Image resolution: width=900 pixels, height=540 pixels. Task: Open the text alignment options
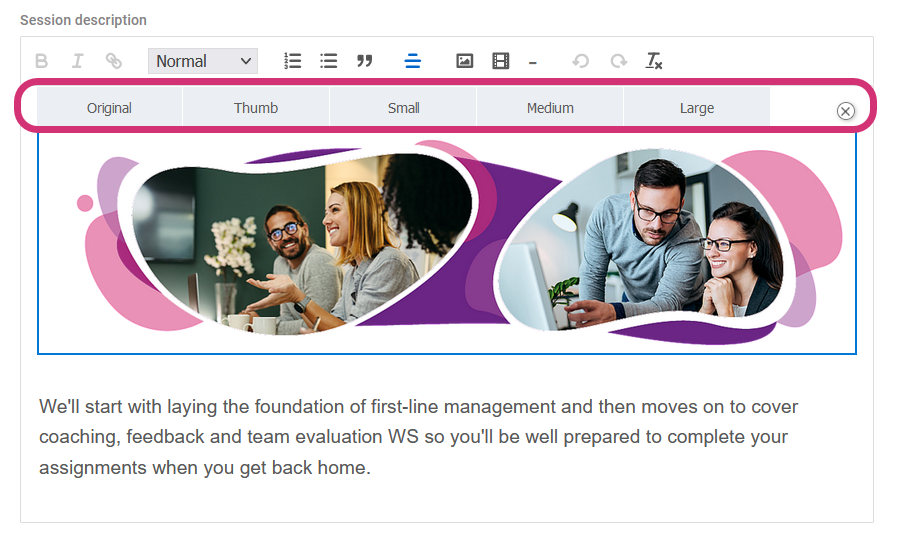[412, 61]
